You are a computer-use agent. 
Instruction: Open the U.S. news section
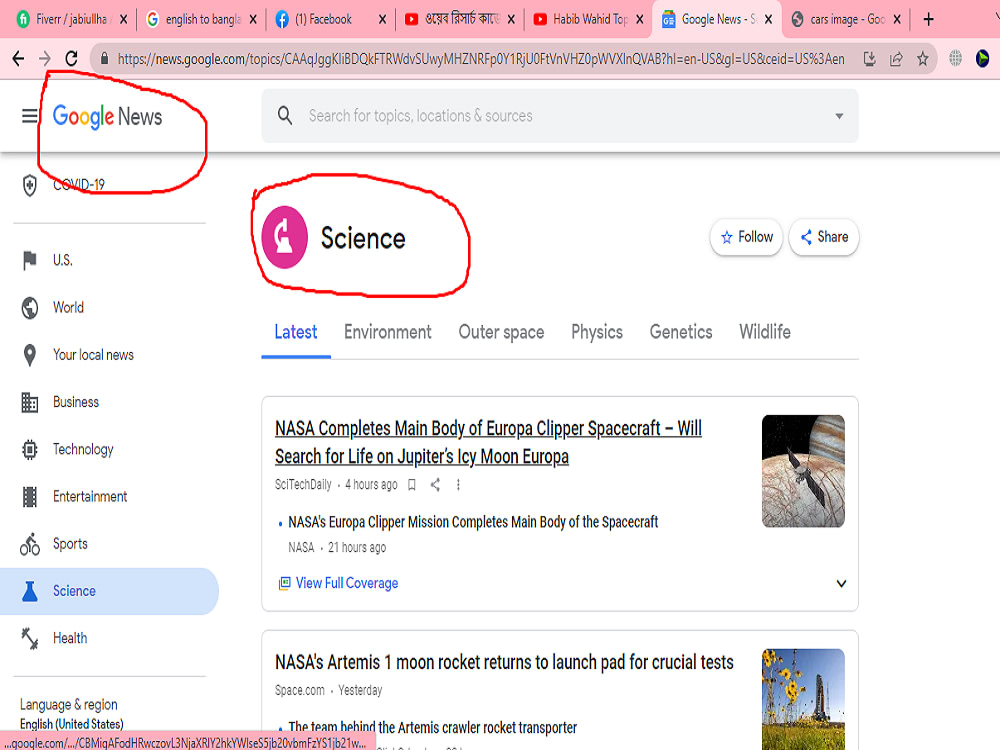coord(62,260)
